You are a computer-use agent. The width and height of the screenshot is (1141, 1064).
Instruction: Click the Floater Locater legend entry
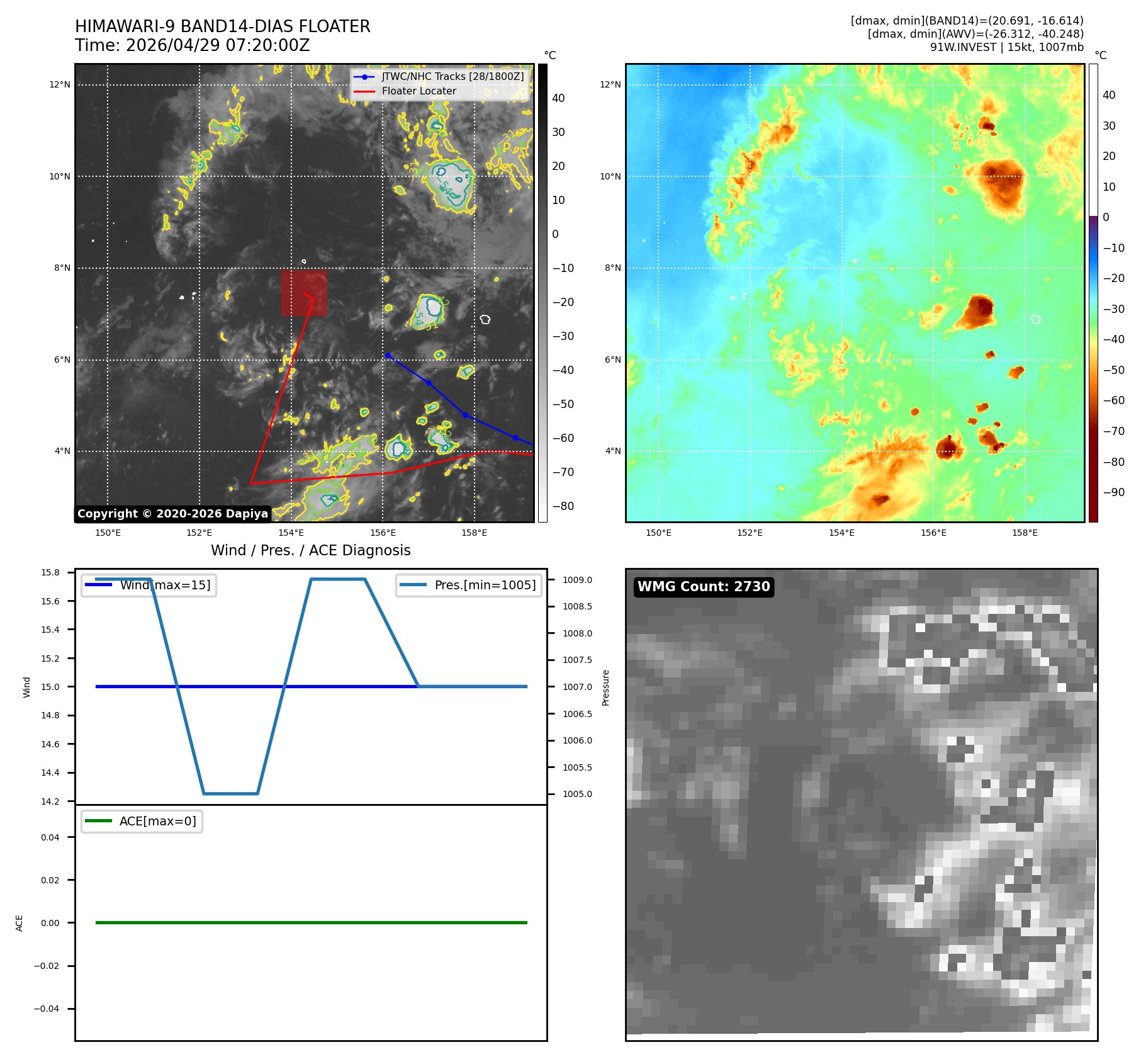[405, 91]
